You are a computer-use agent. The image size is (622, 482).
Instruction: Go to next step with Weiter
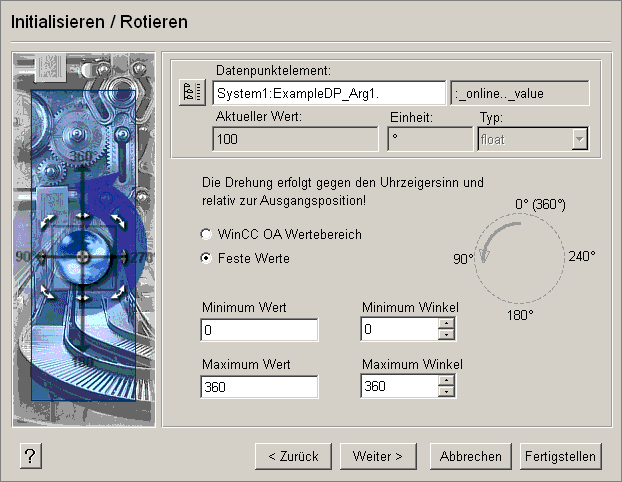click(377, 456)
